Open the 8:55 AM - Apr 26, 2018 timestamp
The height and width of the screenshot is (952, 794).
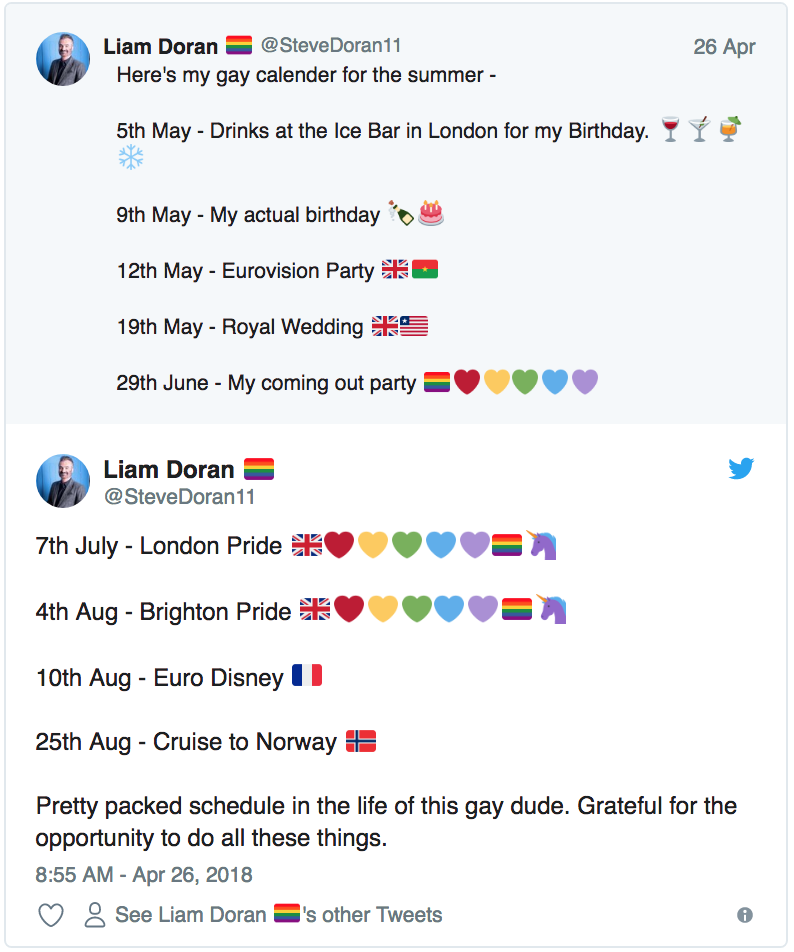click(x=144, y=875)
